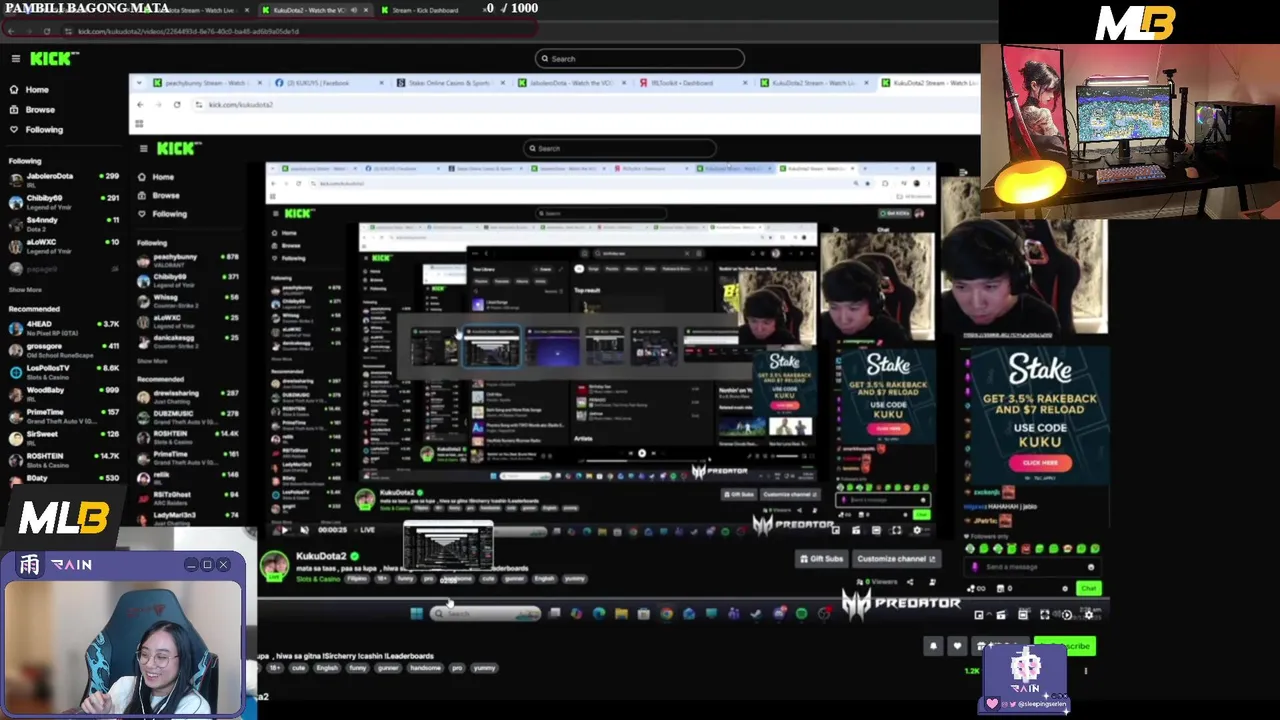This screenshot has width=1280, height=720.
Task: Open Whissg channel in nested Following list
Action: (190, 300)
